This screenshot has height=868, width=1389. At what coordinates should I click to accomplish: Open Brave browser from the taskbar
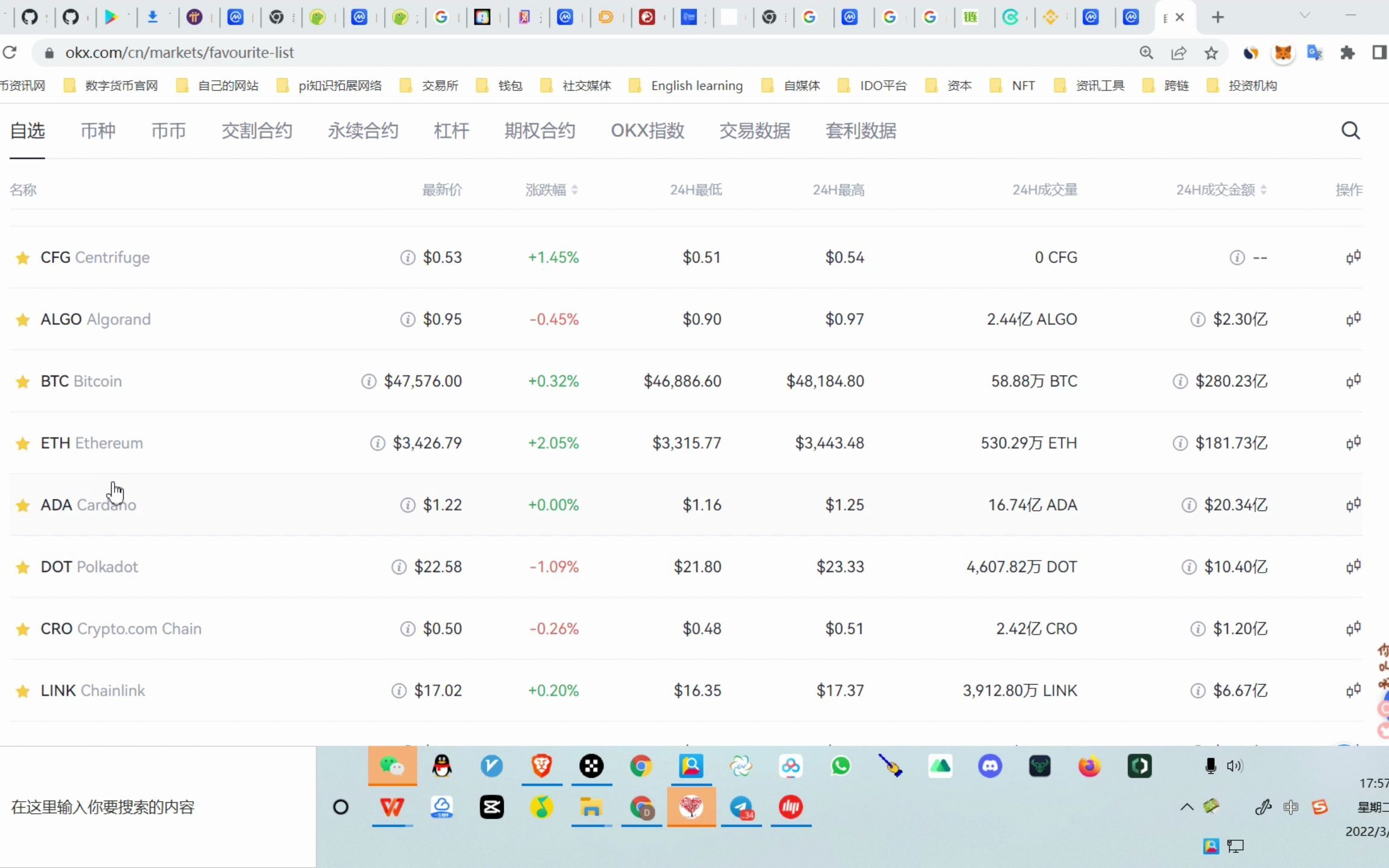[x=541, y=766]
